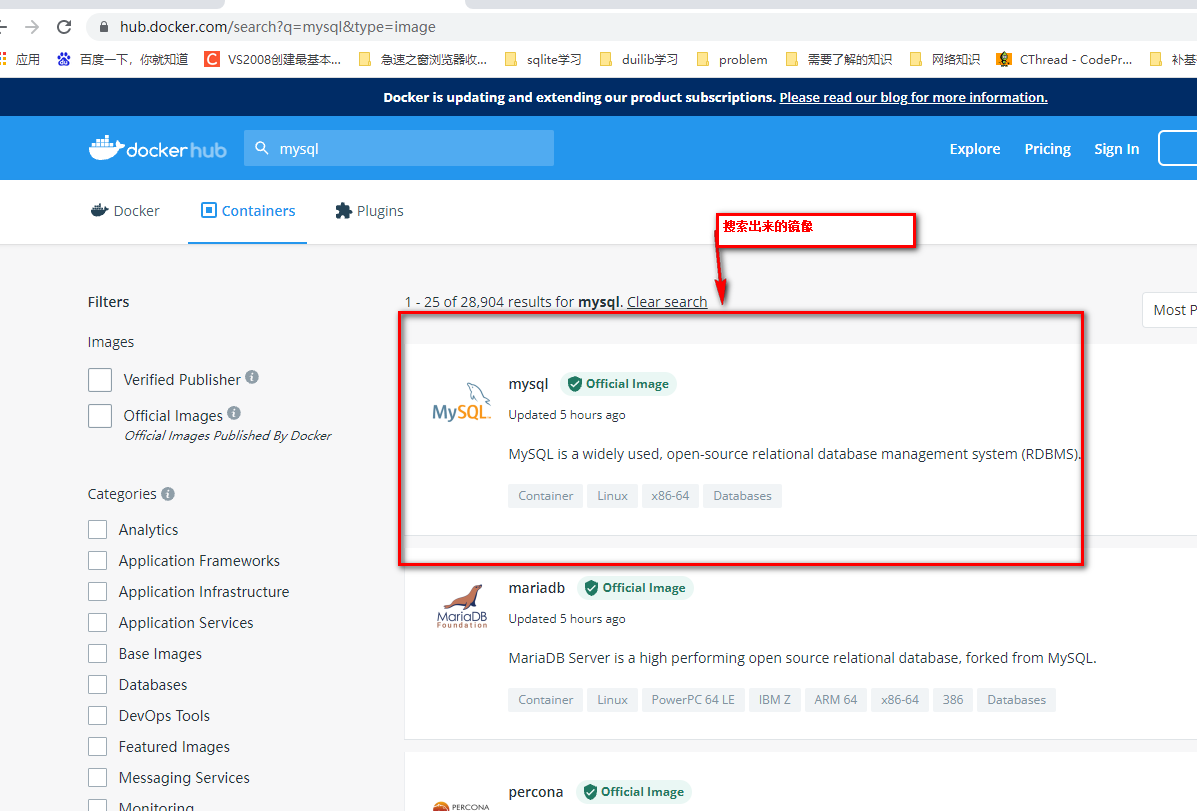Switch to the Docker tab
Screen dimensions: 1197x811
pyautogui.click(x=125, y=211)
